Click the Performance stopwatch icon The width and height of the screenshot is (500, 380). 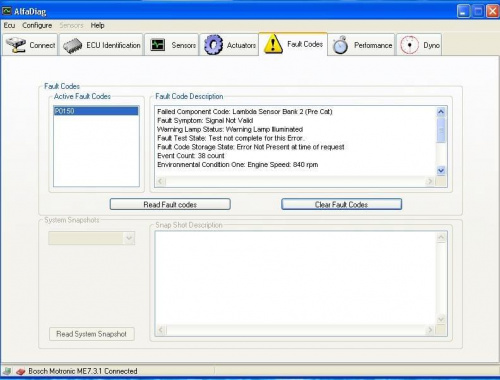[340, 45]
